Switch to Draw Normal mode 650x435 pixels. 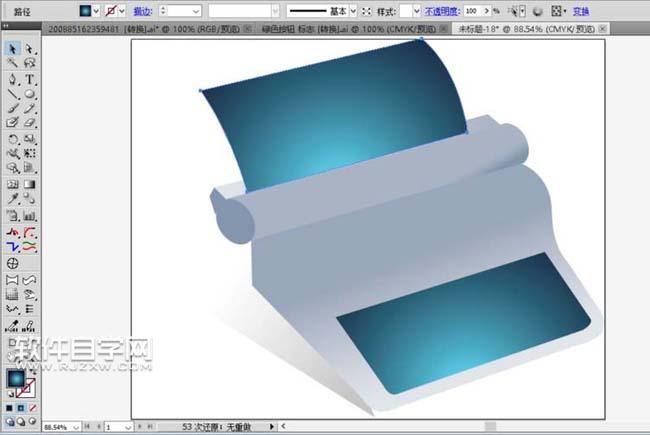(x=10, y=422)
